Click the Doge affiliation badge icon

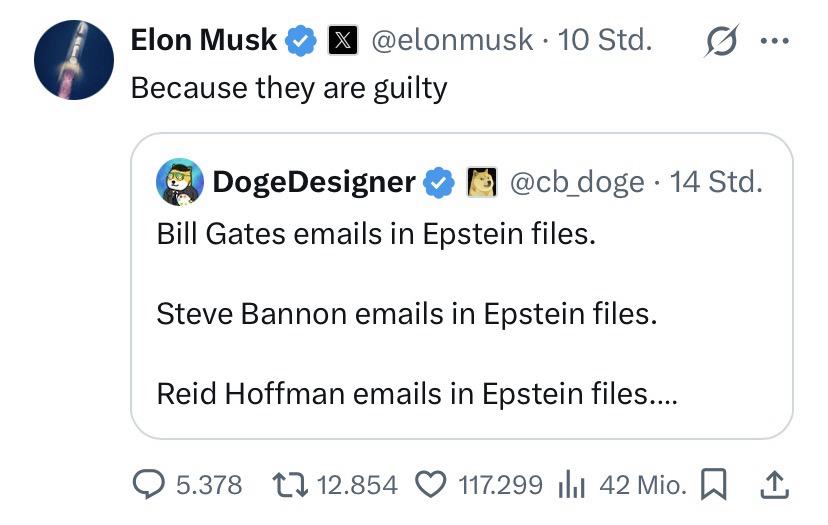pos(482,182)
